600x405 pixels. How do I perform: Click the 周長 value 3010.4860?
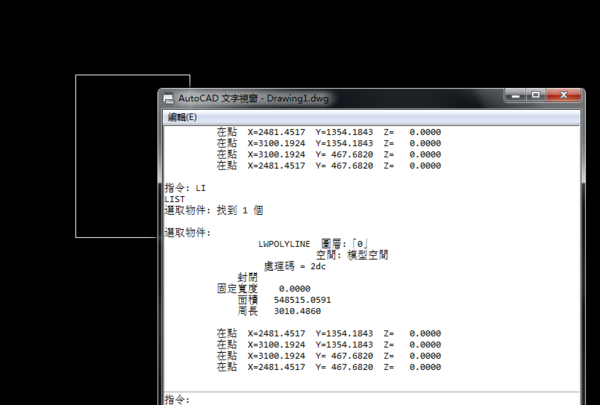click(x=297, y=311)
